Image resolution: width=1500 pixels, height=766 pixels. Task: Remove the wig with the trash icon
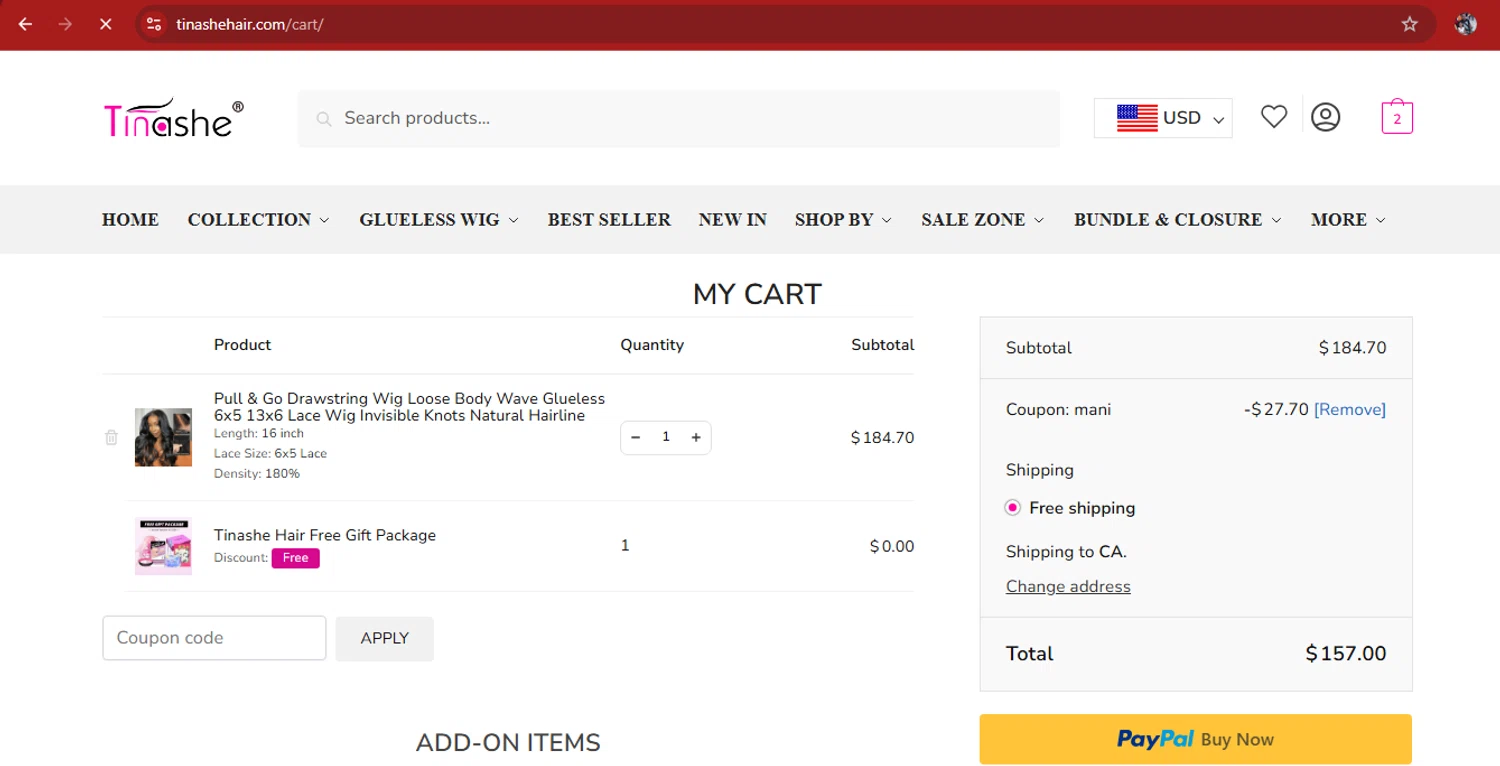tap(111, 437)
